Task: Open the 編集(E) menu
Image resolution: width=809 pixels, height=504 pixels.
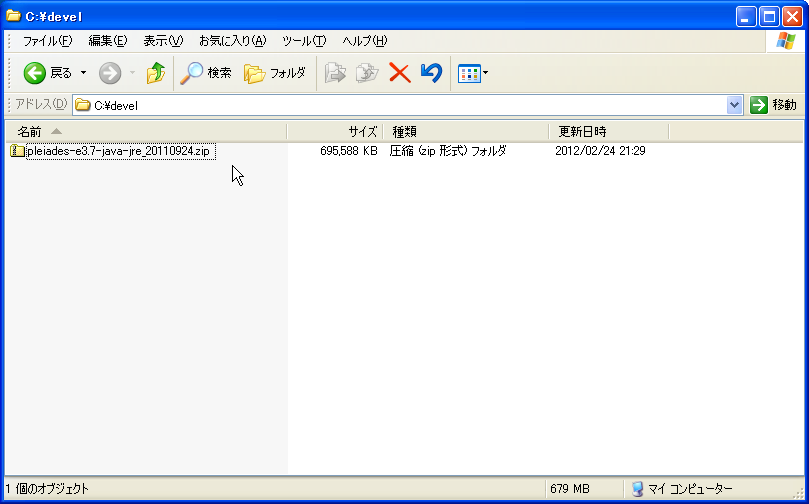Action: click(108, 41)
